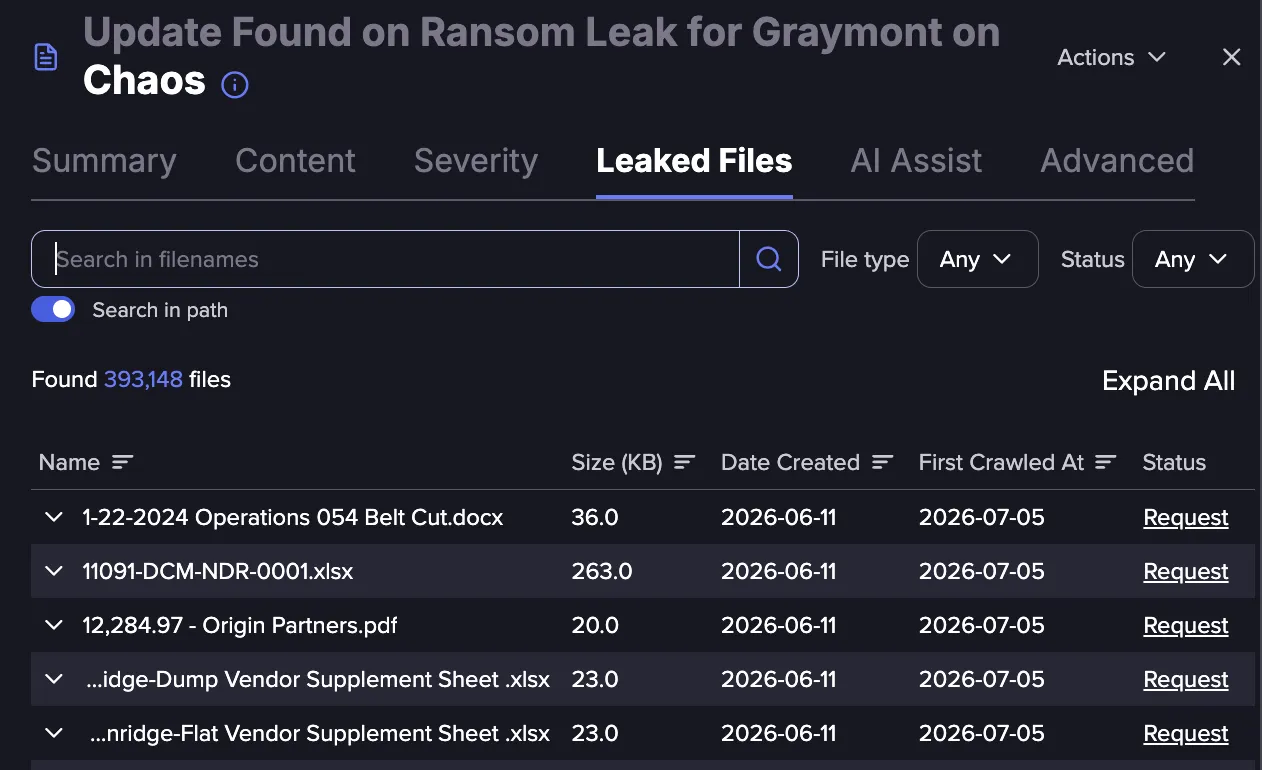The height and width of the screenshot is (770, 1262).
Task: Request the Origin Partners.pdf file
Action: click(x=1186, y=625)
